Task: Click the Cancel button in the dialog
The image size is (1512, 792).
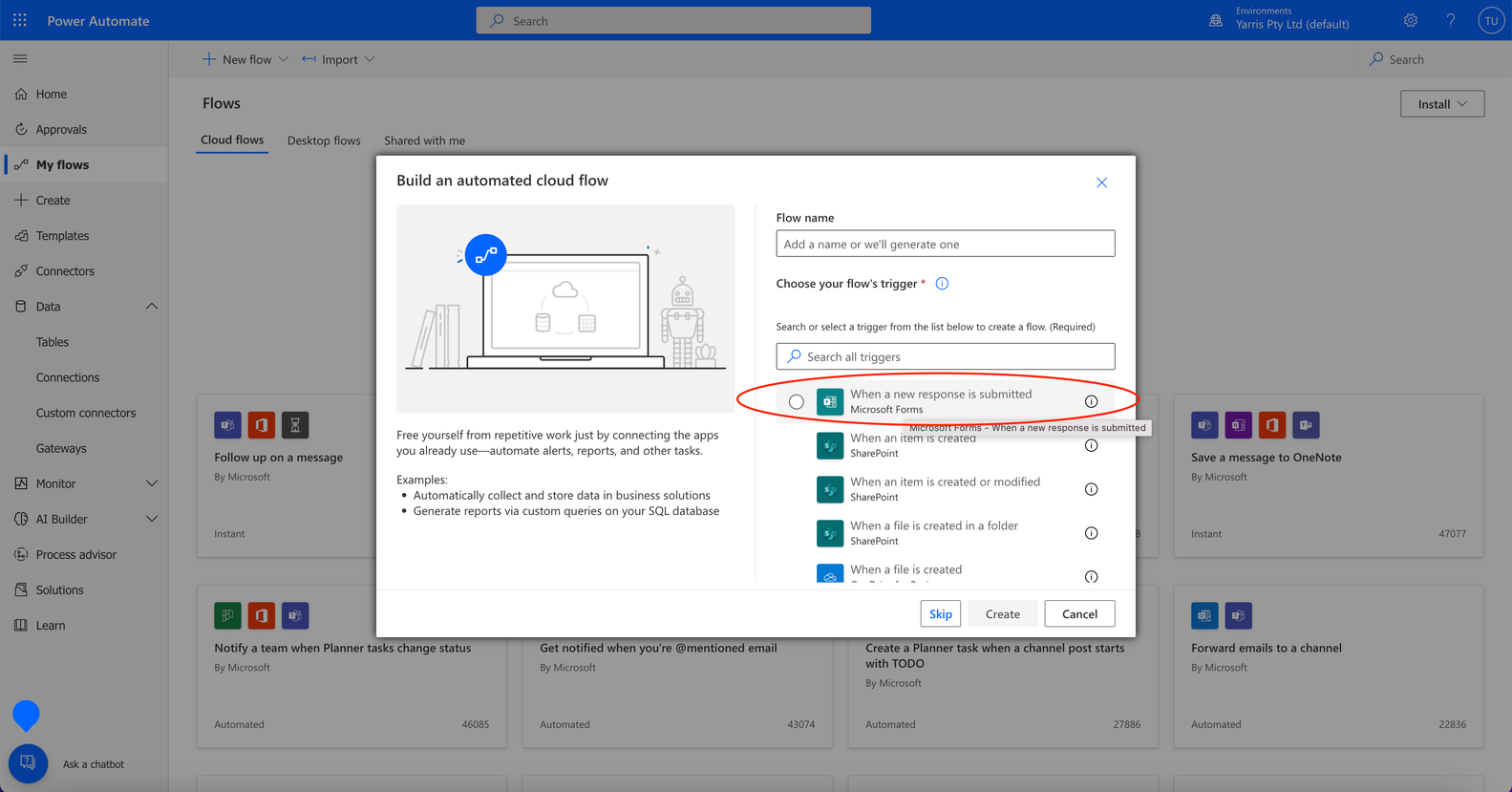Action: click(x=1079, y=613)
